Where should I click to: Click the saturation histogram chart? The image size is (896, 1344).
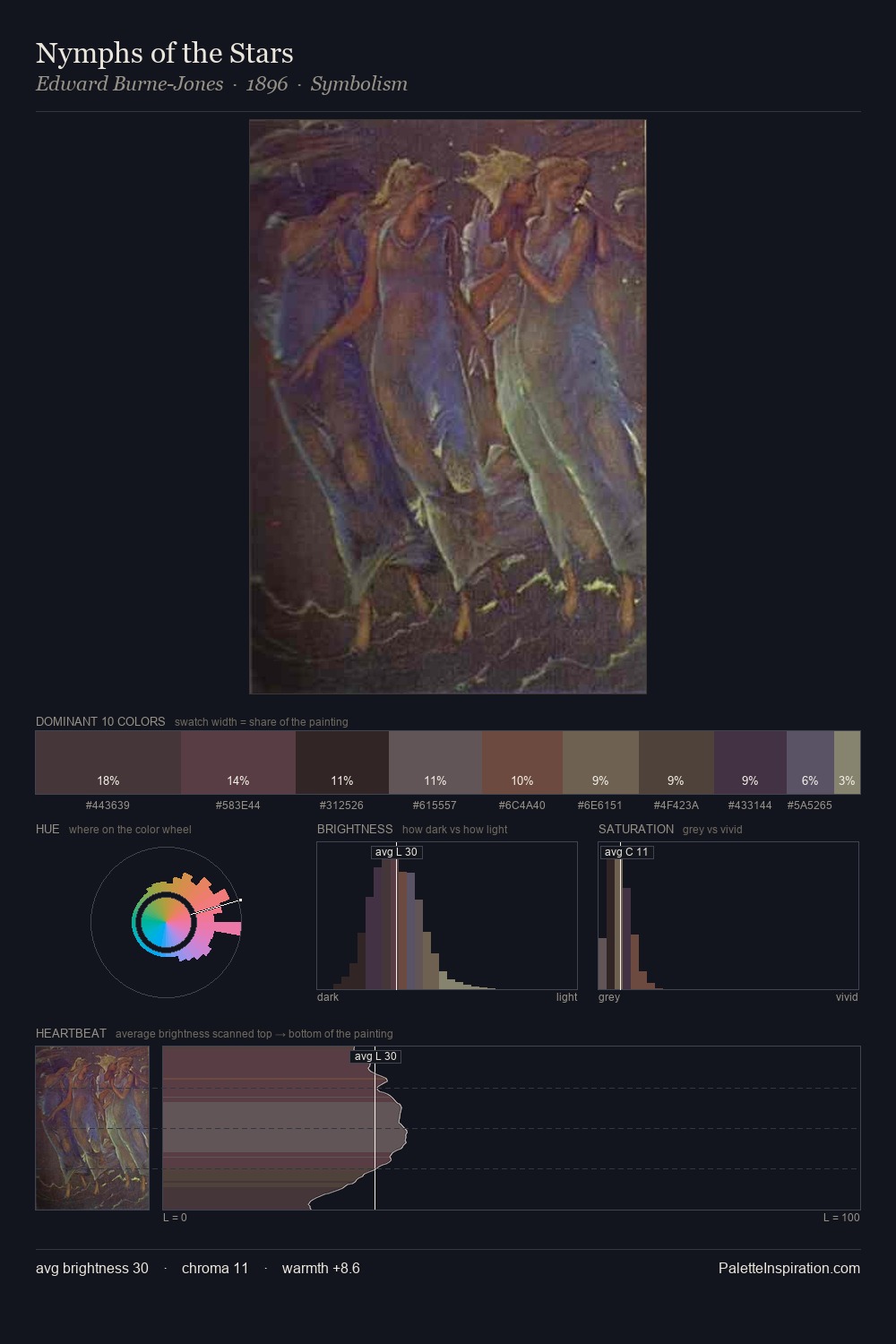click(x=728, y=916)
